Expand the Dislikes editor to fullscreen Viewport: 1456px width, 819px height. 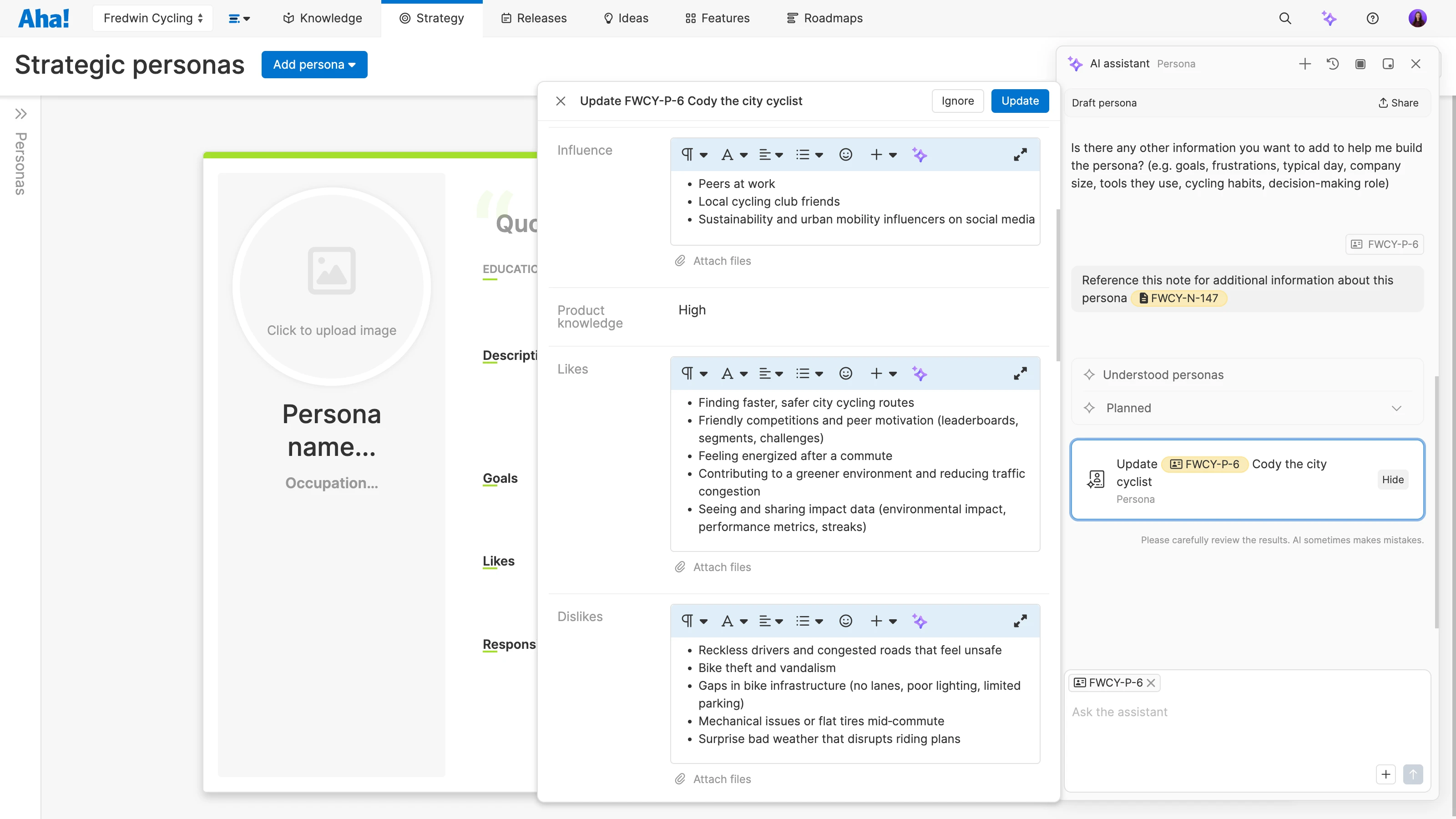coord(1020,621)
